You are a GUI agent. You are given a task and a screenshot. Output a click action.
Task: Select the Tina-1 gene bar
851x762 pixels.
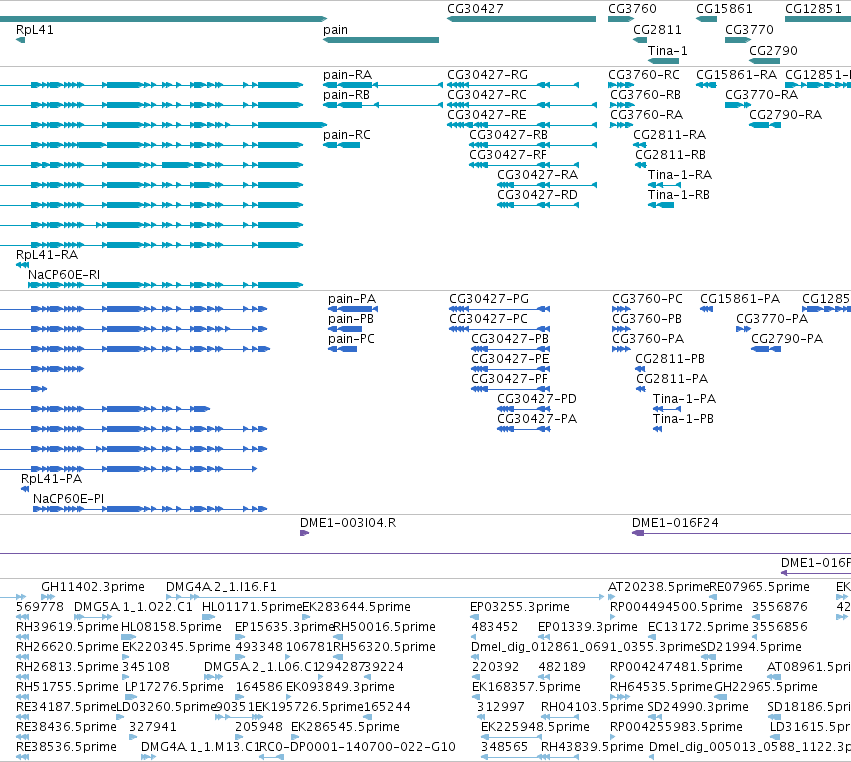(x=663, y=60)
